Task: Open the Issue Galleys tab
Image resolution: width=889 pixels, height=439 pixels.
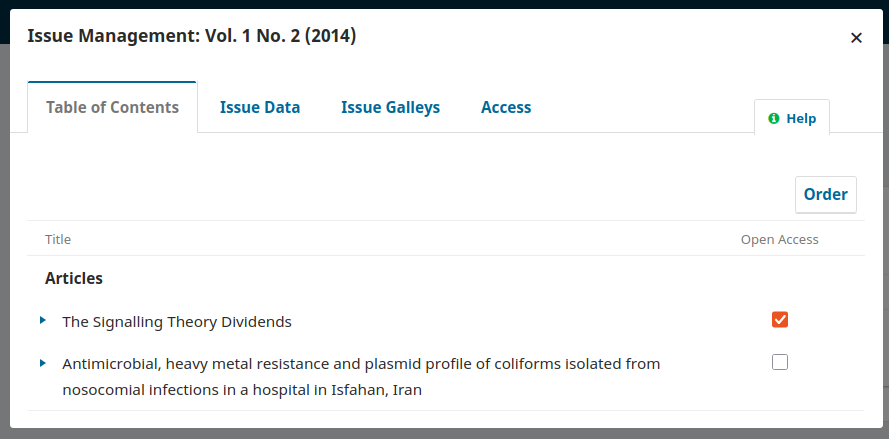Action: tap(390, 107)
